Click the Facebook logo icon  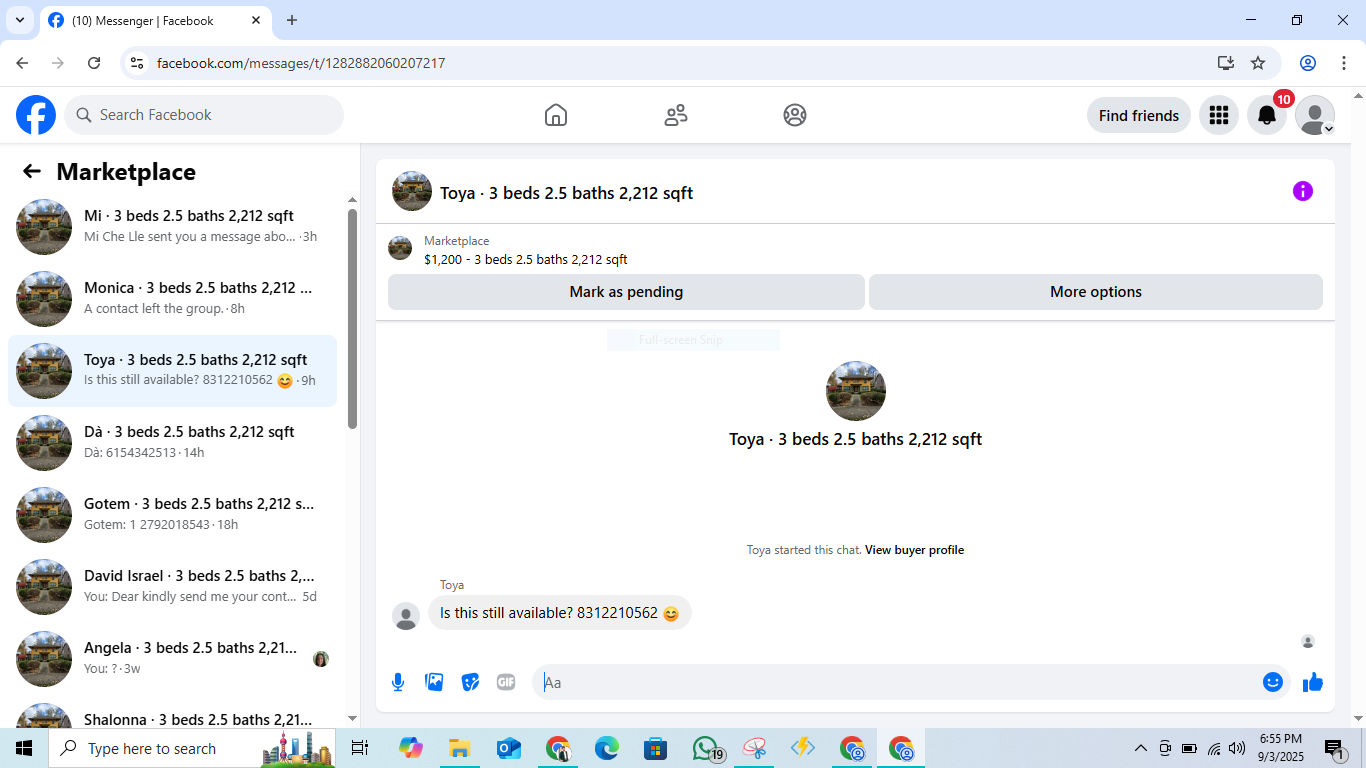pos(36,115)
